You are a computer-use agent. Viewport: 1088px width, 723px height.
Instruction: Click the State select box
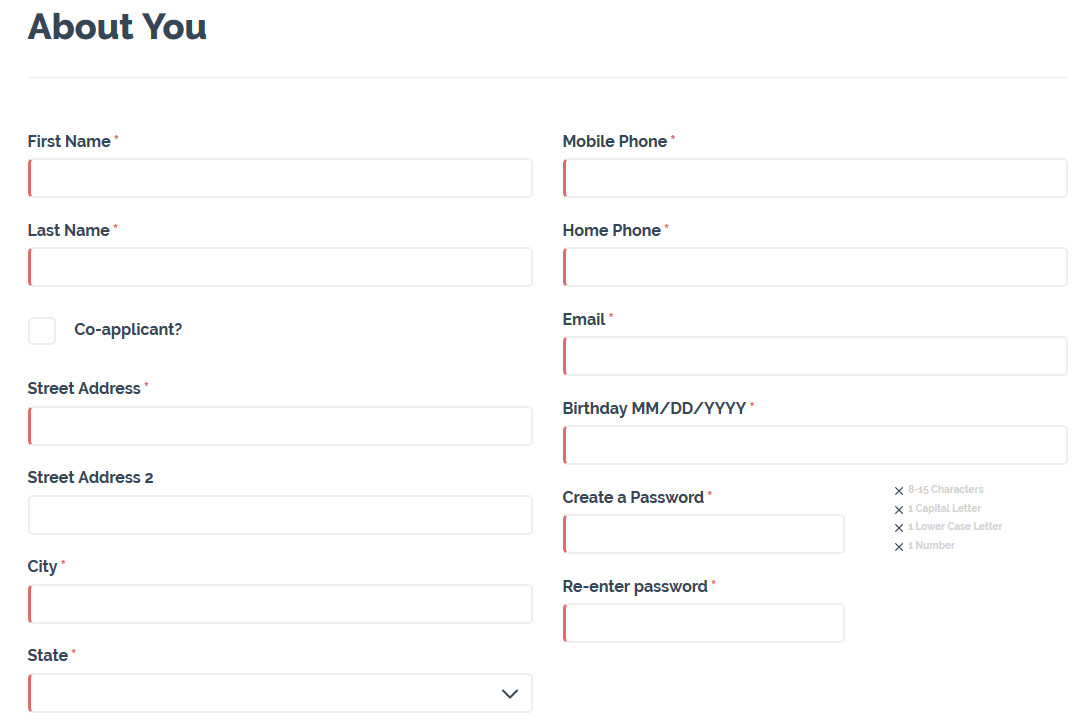tap(280, 692)
